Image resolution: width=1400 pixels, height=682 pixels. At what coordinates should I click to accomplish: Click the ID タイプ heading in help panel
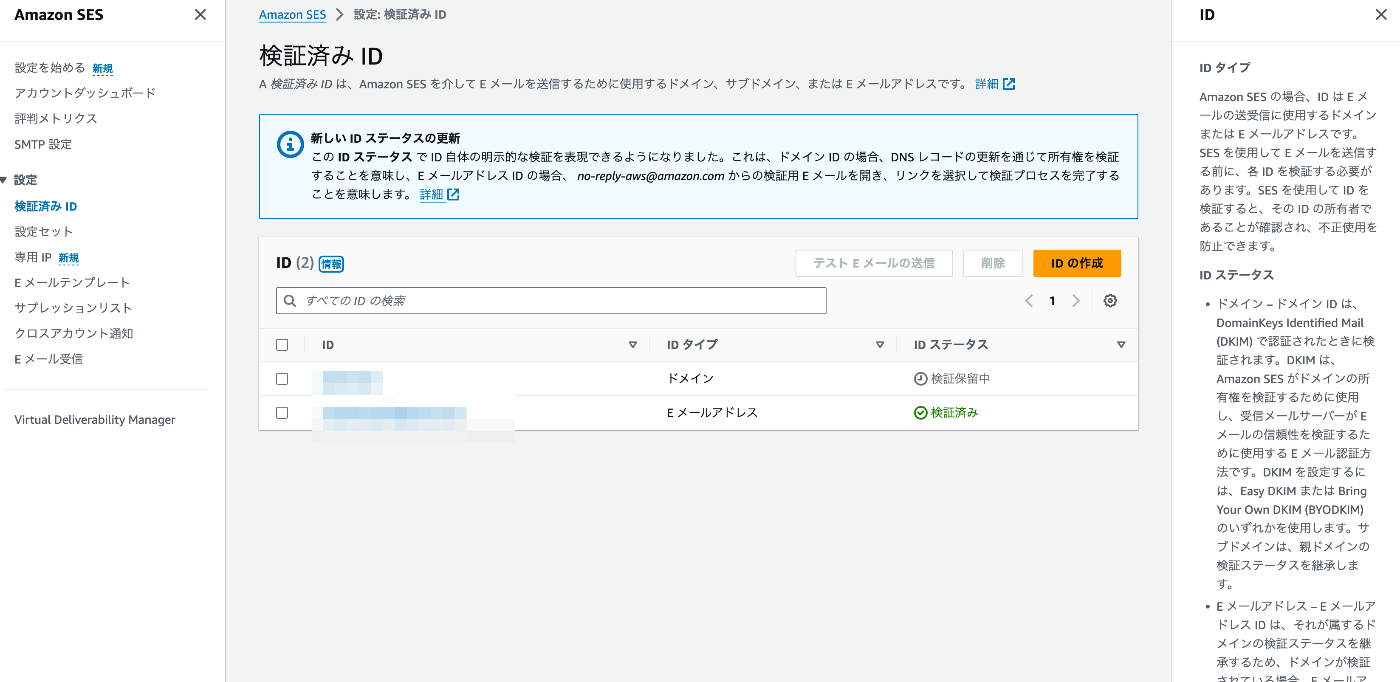1225,68
